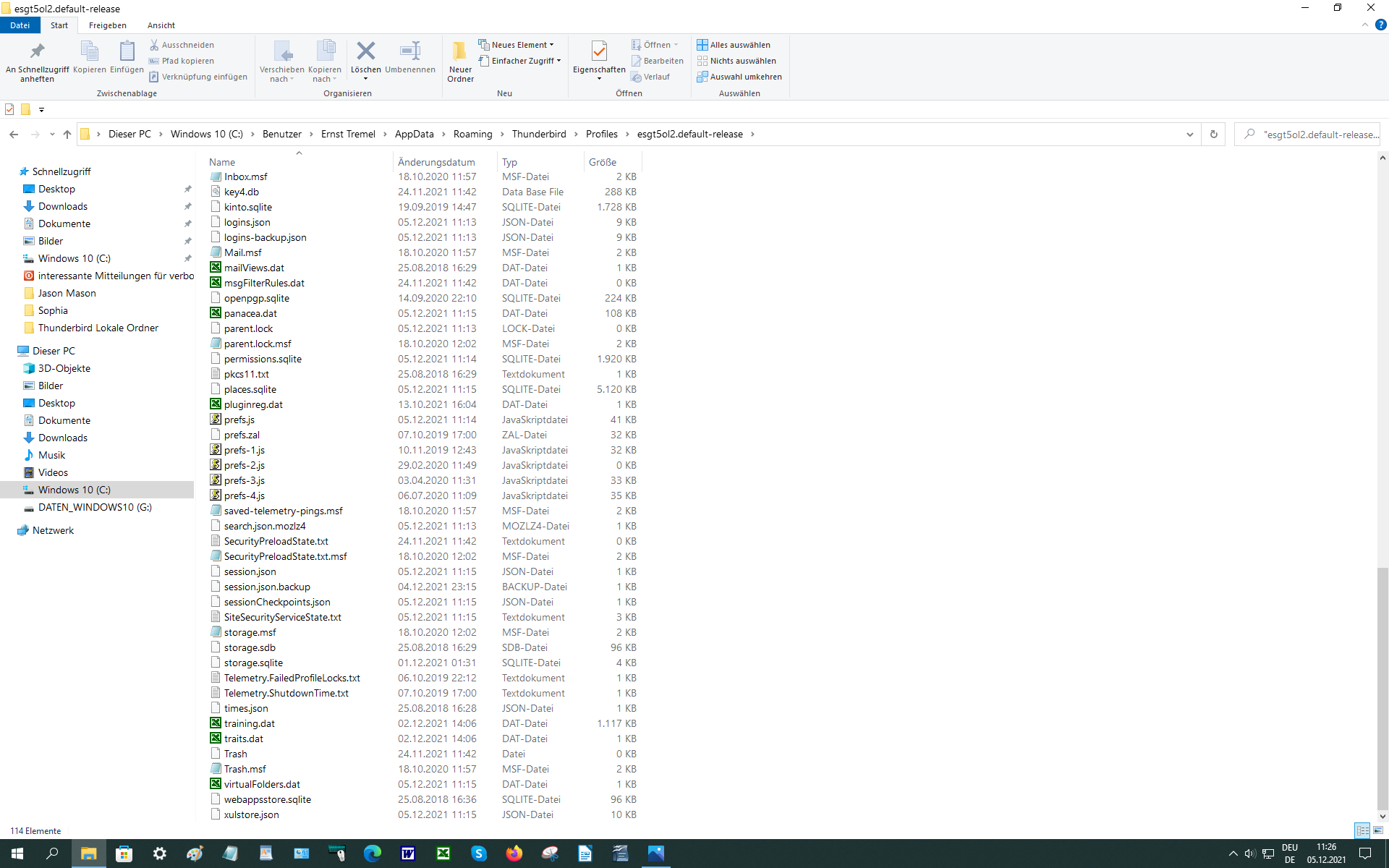This screenshot has width=1389, height=868.
Task: Click the Umbenennen rename icon
Action: pyautogui.click(x=409, y=51)
